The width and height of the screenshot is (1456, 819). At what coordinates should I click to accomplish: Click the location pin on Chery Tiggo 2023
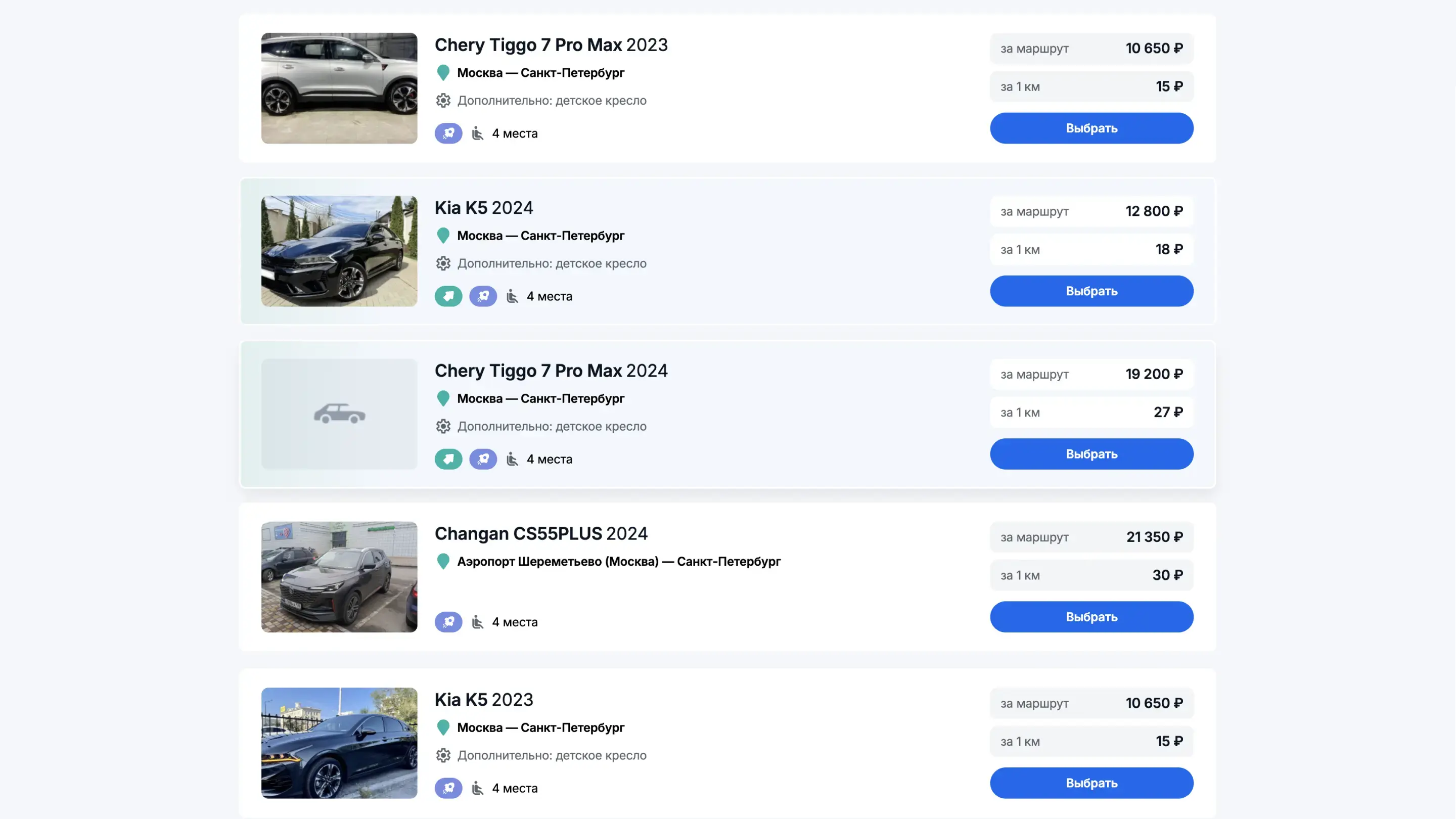443,73
